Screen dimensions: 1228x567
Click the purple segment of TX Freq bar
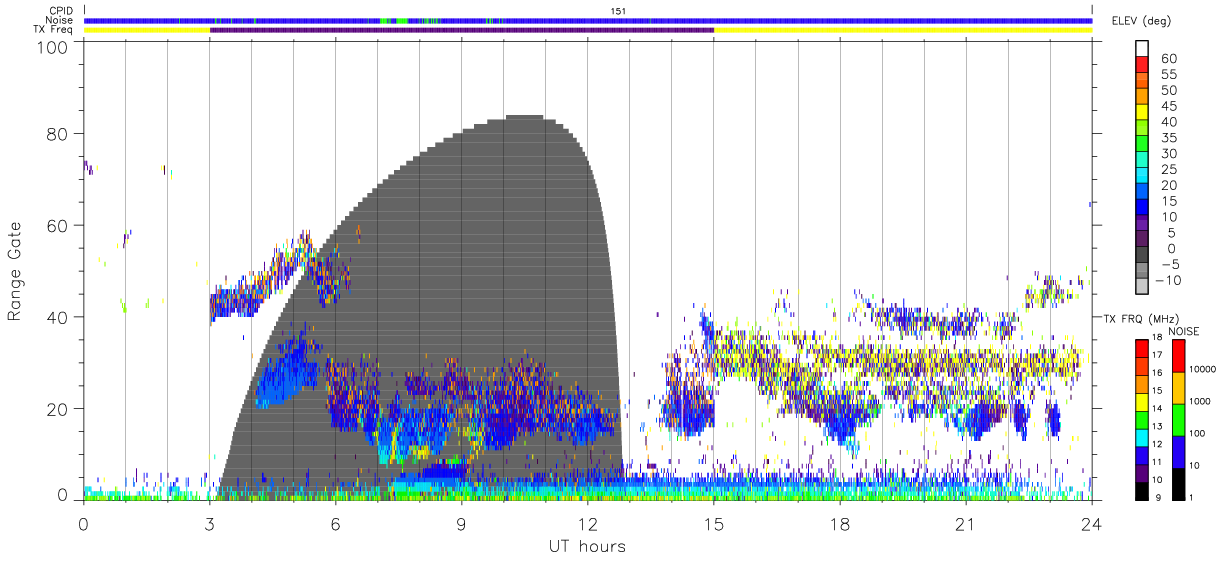pos(462,30)
